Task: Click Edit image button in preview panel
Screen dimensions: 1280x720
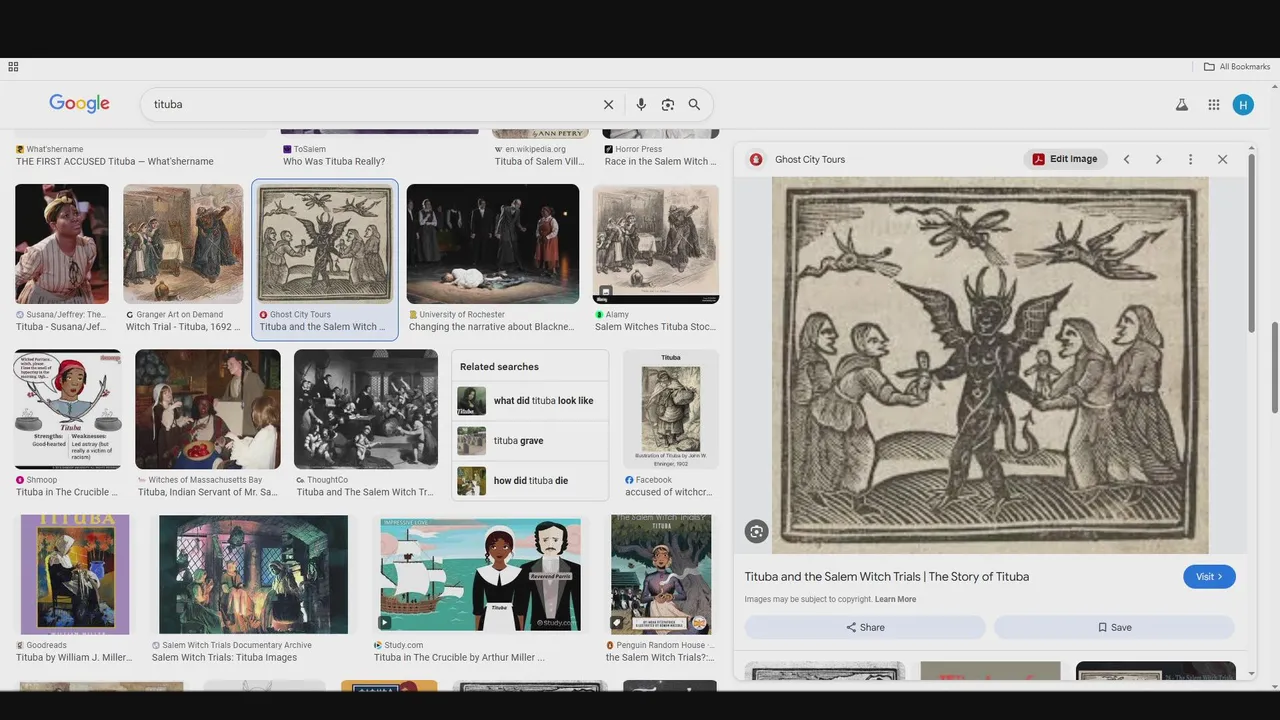Action: (x=1066, y=159)
